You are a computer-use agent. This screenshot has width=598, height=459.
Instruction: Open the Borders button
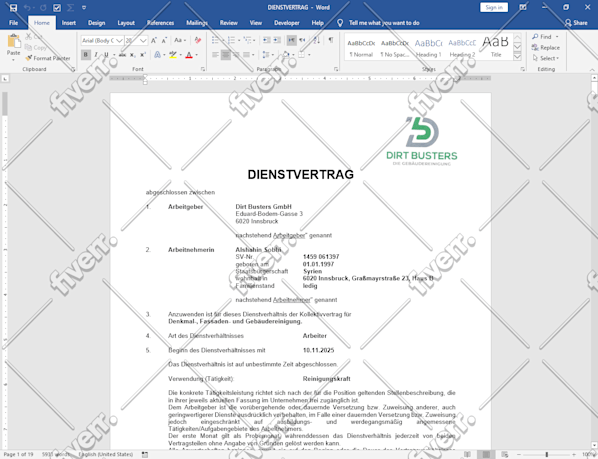(301, 55)
